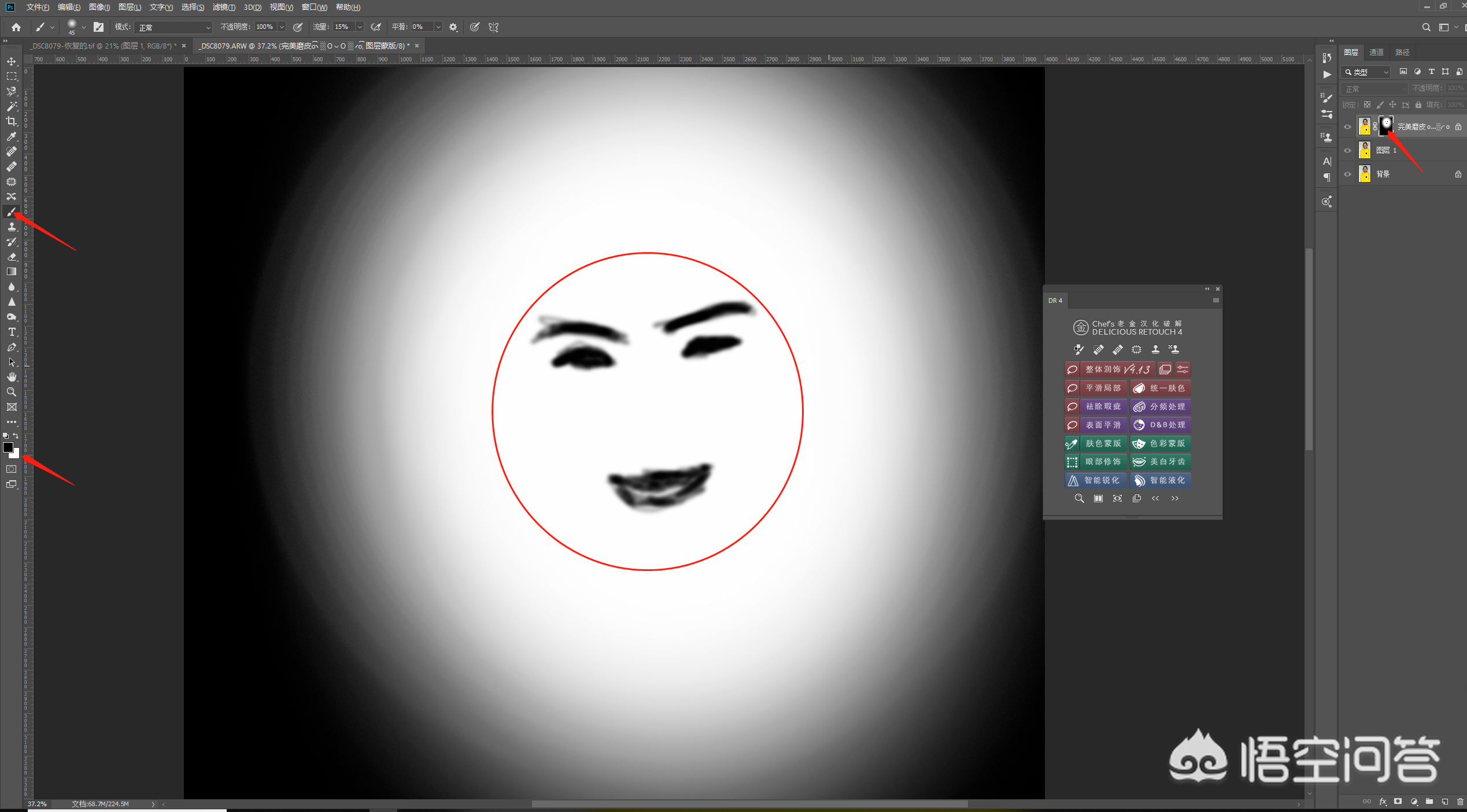Open Actions panel play icon
The width and height of the screenshot is (1467, 812).
(1327, 75)
